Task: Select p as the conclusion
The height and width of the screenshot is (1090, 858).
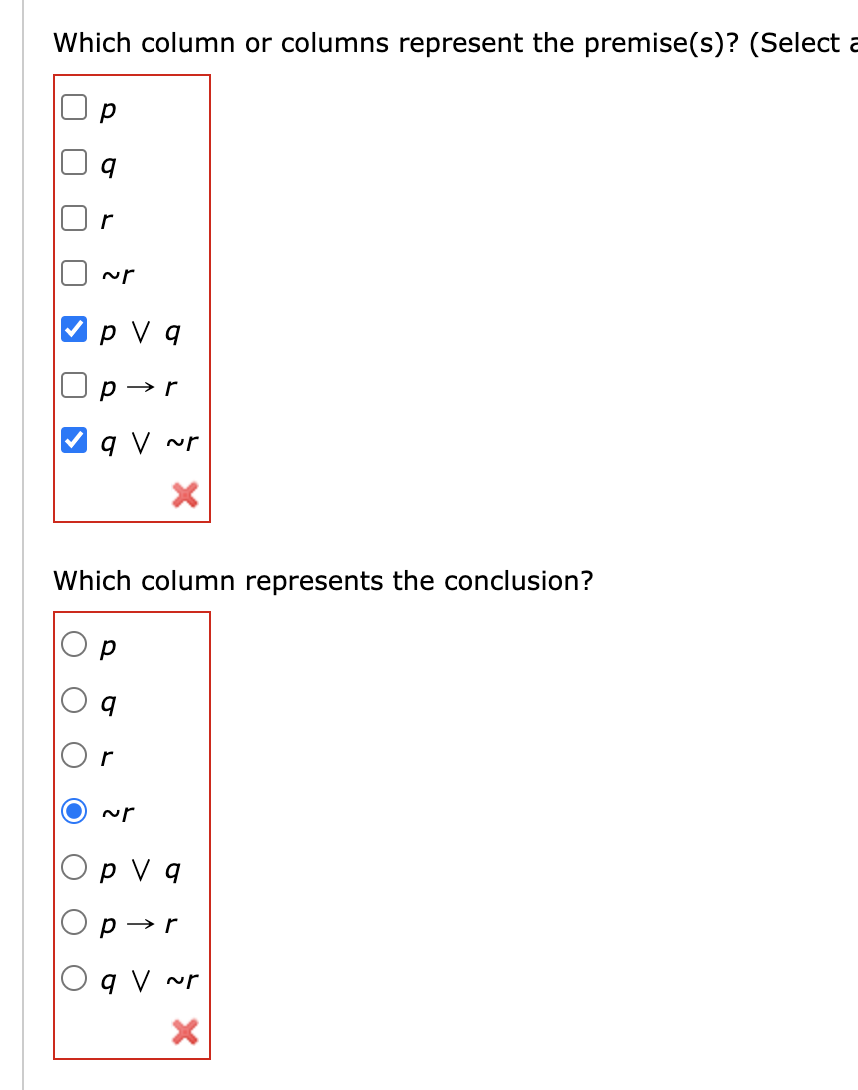Action: tap(73, 644)
